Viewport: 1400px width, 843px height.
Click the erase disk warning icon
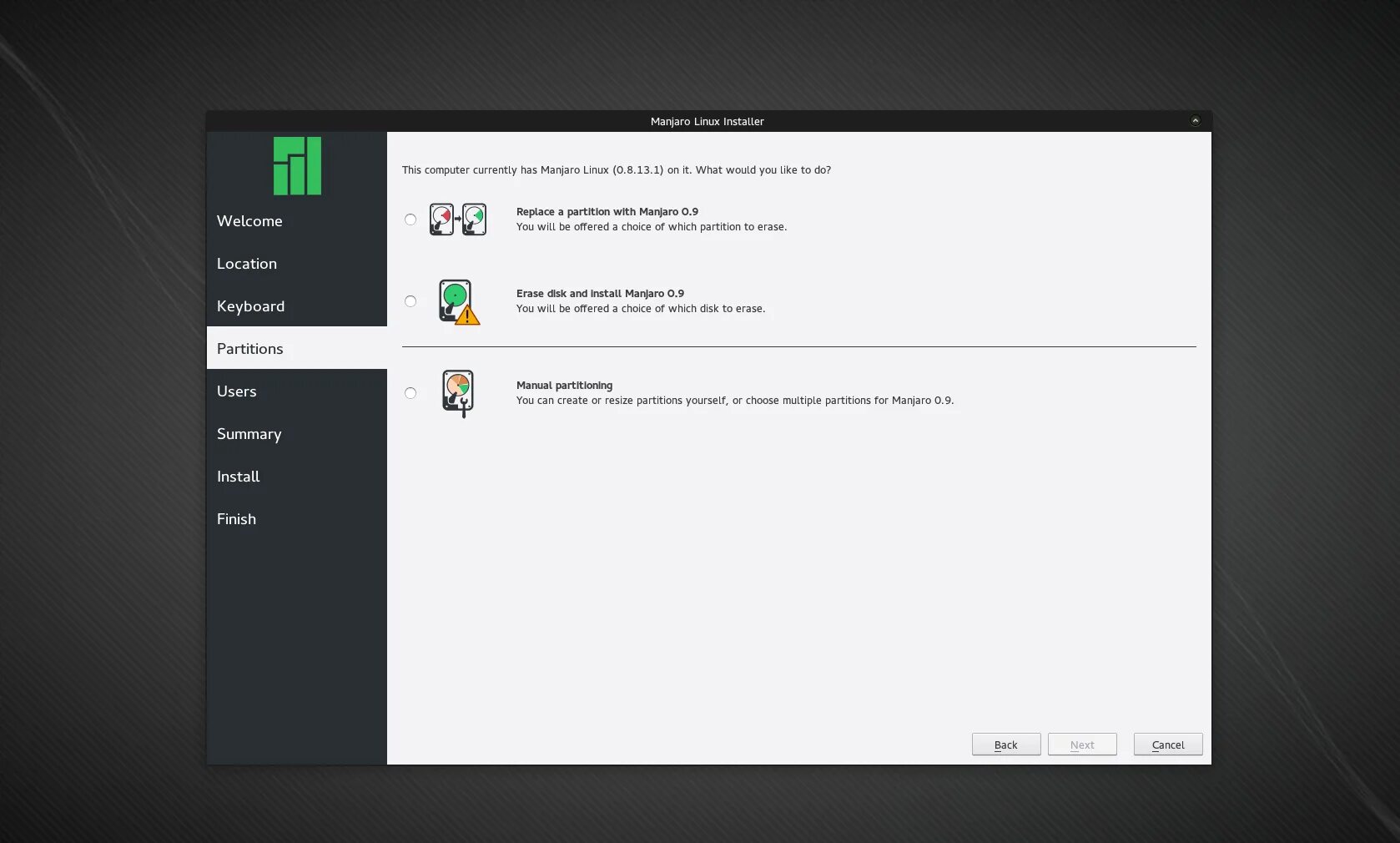458,302
